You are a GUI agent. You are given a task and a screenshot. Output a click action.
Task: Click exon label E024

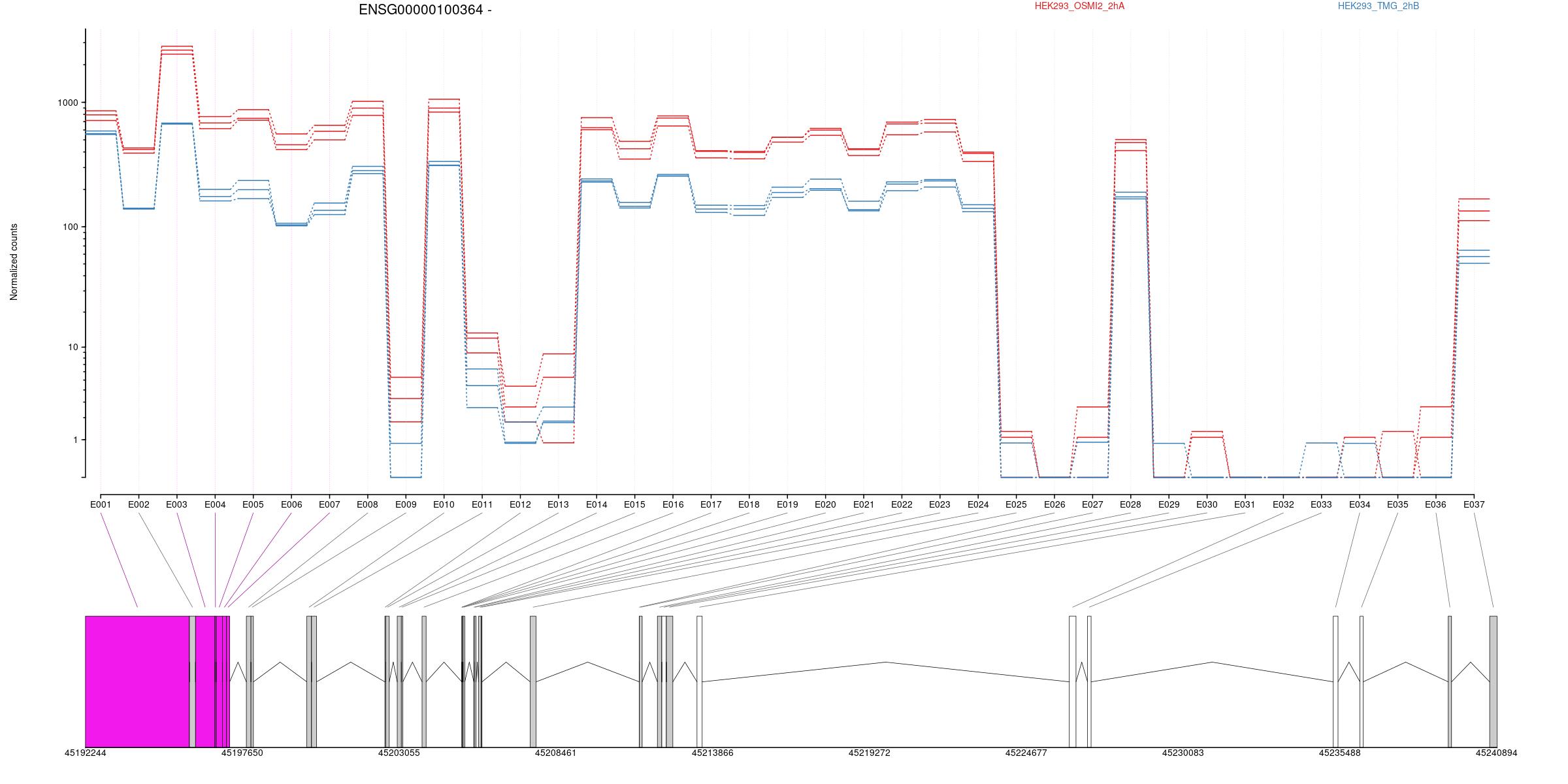point(978,505)
